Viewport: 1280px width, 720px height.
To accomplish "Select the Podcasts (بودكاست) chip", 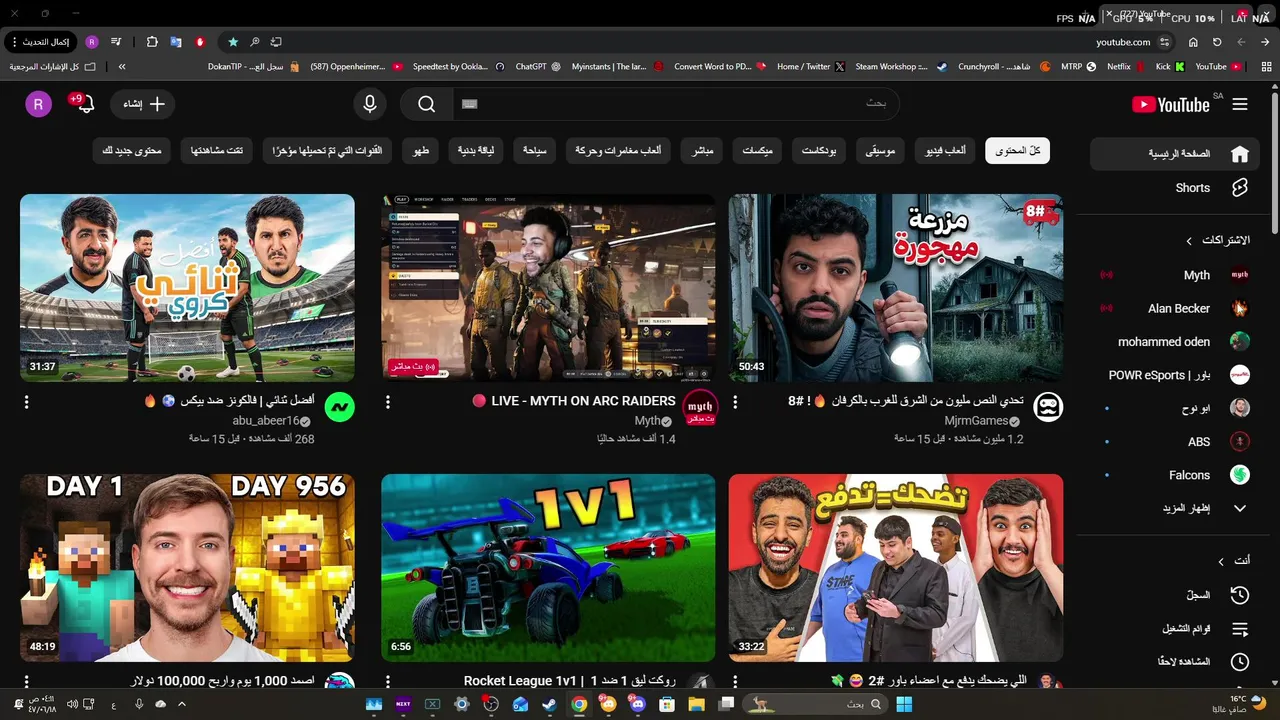I will [819, 151].
